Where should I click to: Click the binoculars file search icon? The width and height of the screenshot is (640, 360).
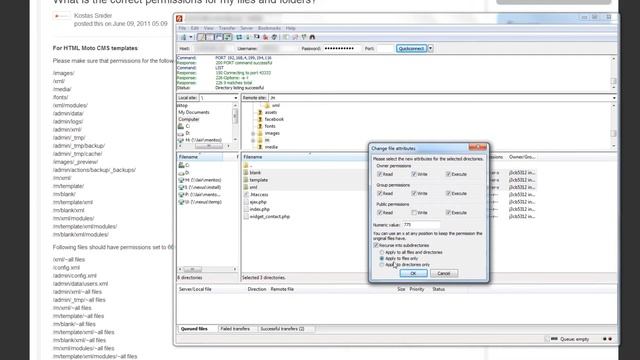pos(312,37)
